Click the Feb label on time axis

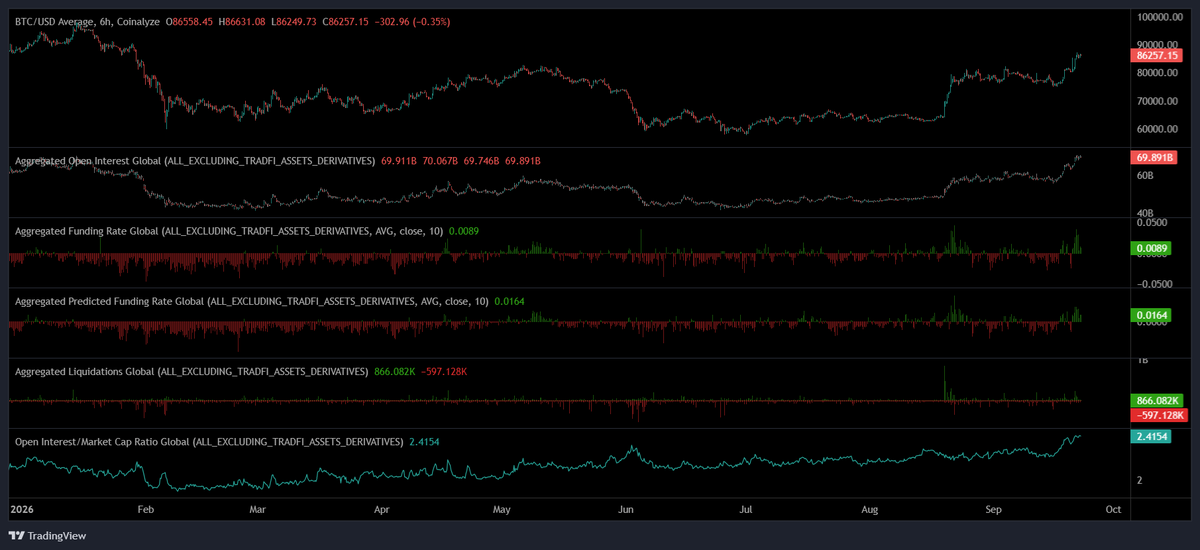click(146, 509)
